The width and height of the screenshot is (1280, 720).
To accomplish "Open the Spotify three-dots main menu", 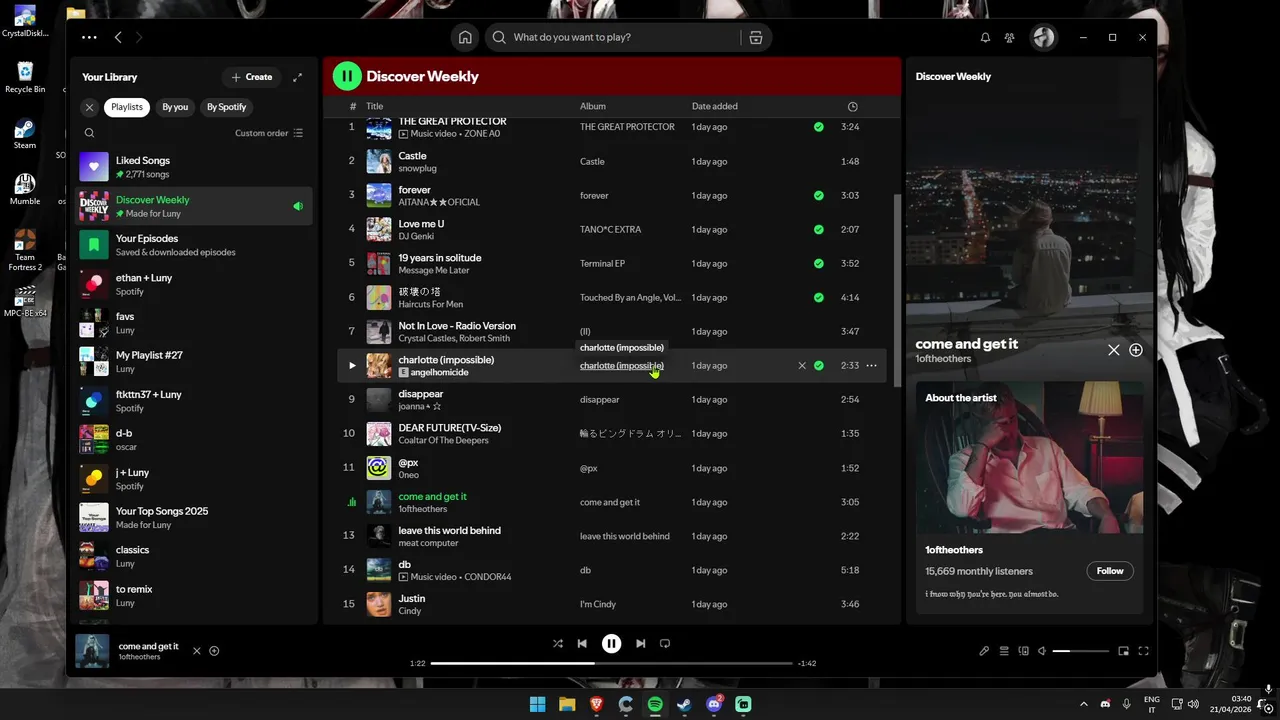I will (x=89, y=37).
